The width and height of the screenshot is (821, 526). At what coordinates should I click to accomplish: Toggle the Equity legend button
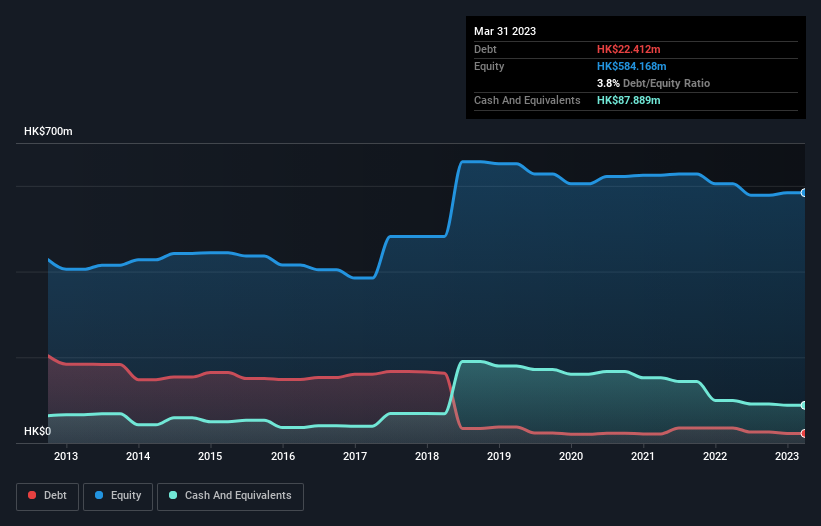click(x=118, y=496)
